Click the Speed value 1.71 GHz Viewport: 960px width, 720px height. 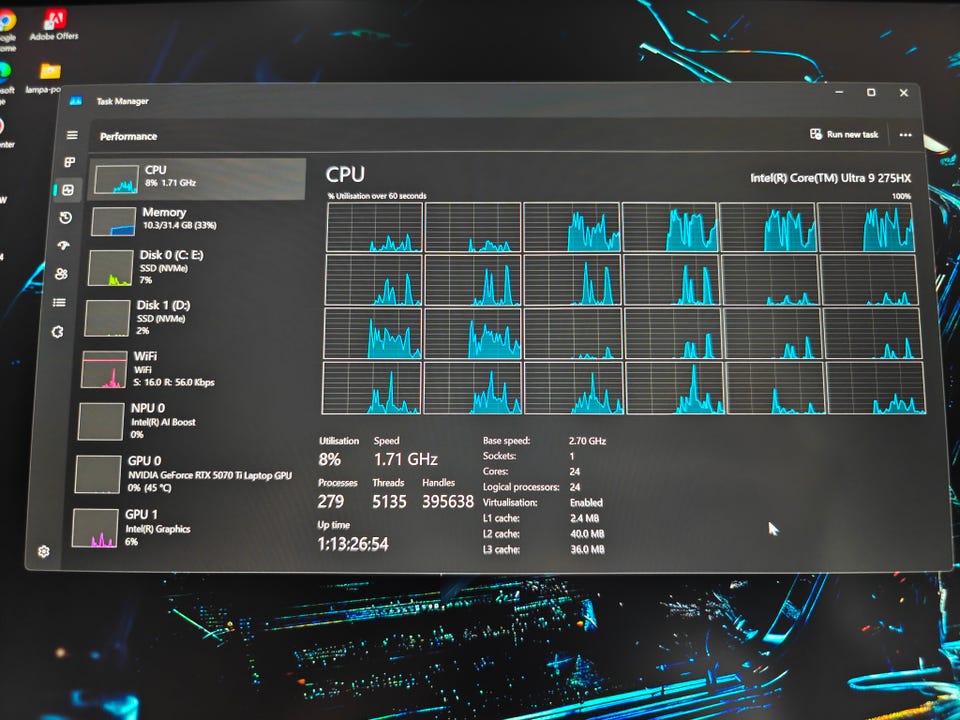point(405,459)
